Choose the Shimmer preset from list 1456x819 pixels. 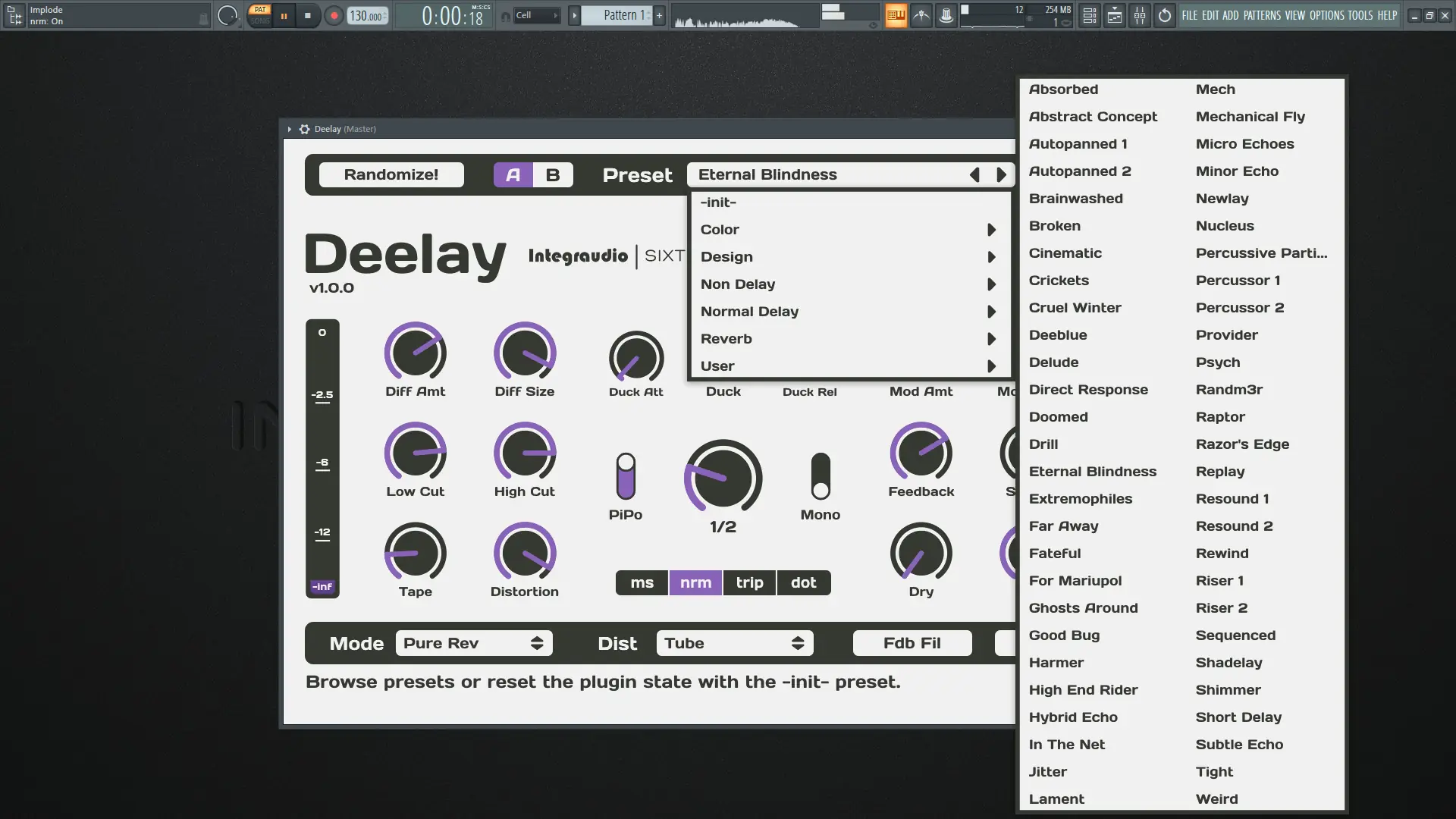[x=1228, y=690]
